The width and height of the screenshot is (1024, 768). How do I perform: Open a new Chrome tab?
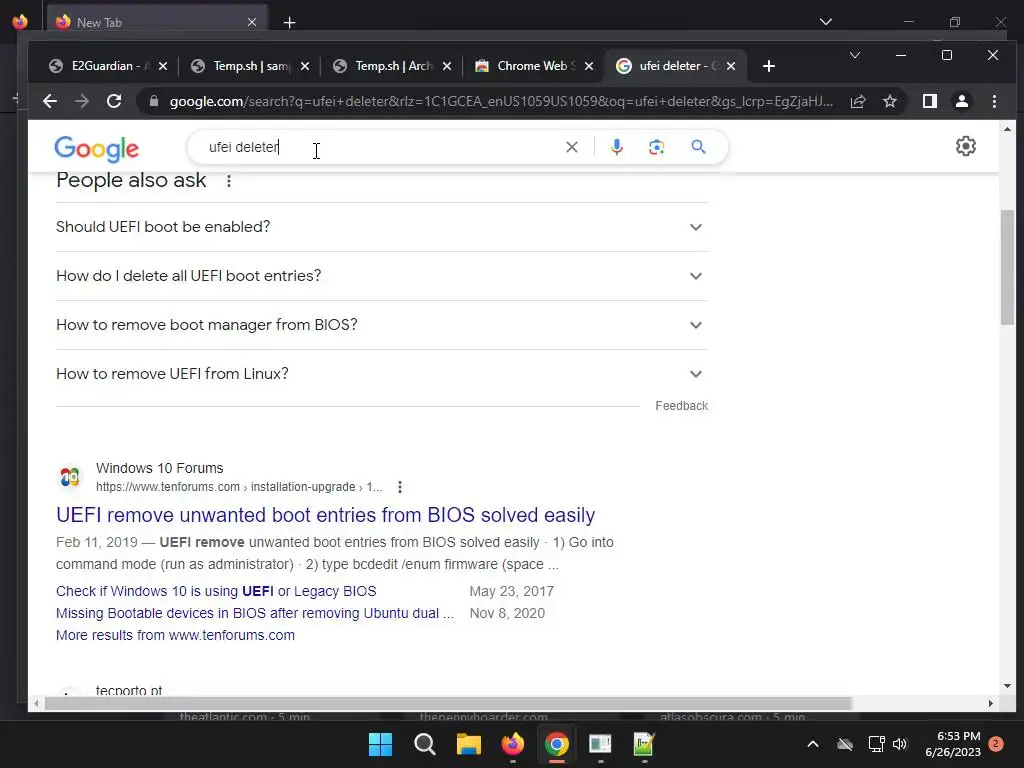769,66
